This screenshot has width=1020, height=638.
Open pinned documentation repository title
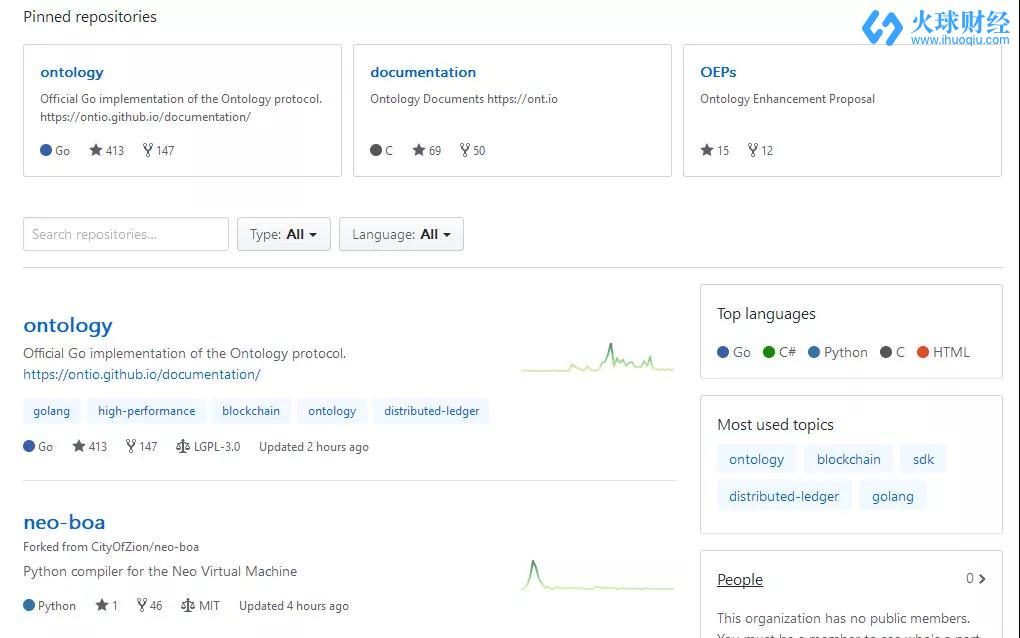(x=423, y=72)
